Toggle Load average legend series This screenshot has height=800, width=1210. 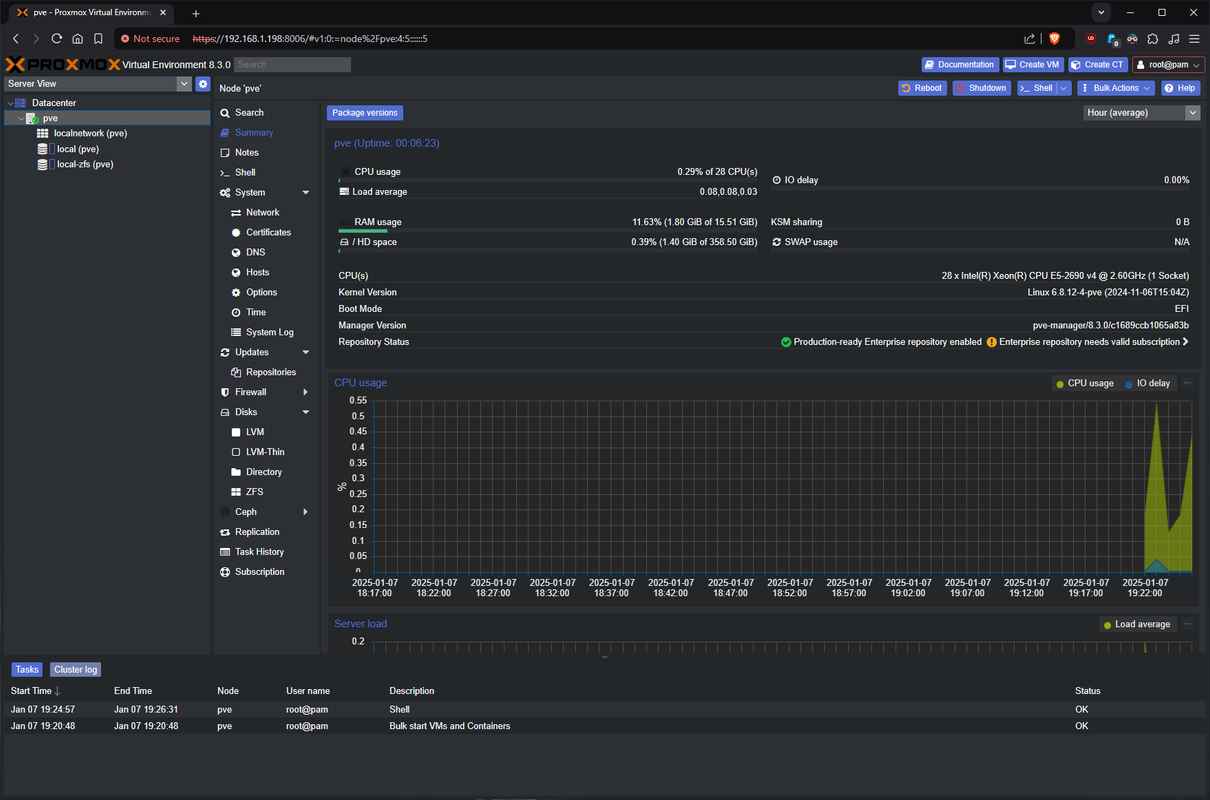coord(1136,624)
